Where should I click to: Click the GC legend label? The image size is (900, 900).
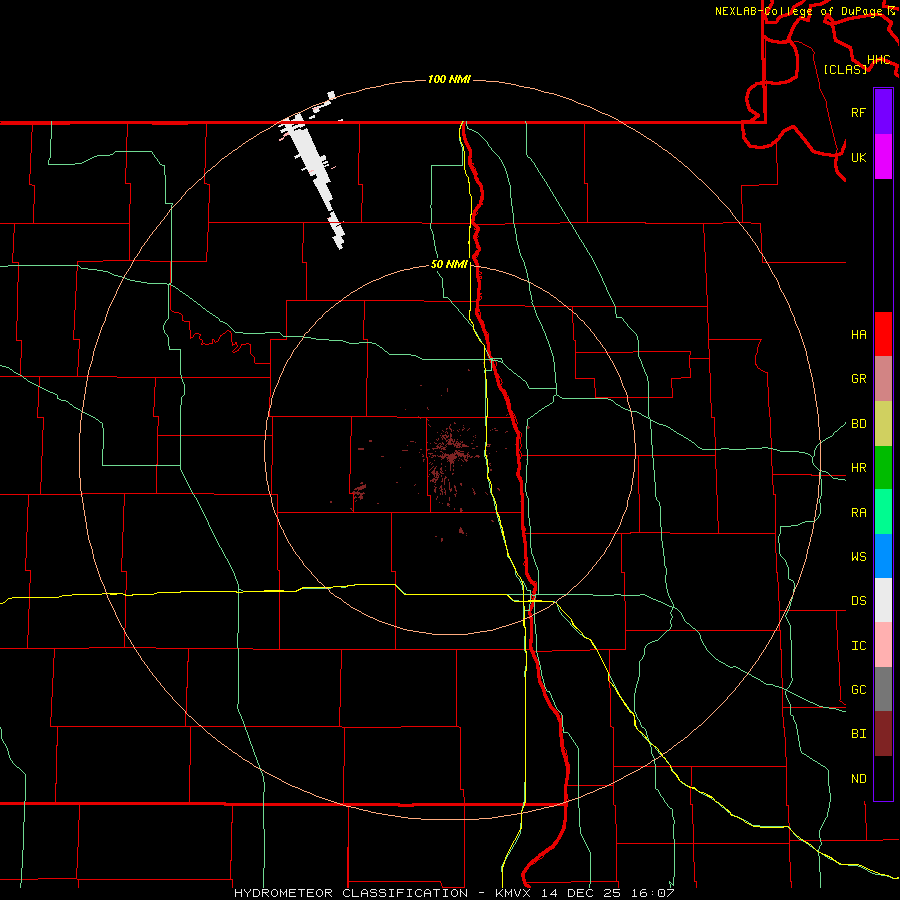(859, 689)
